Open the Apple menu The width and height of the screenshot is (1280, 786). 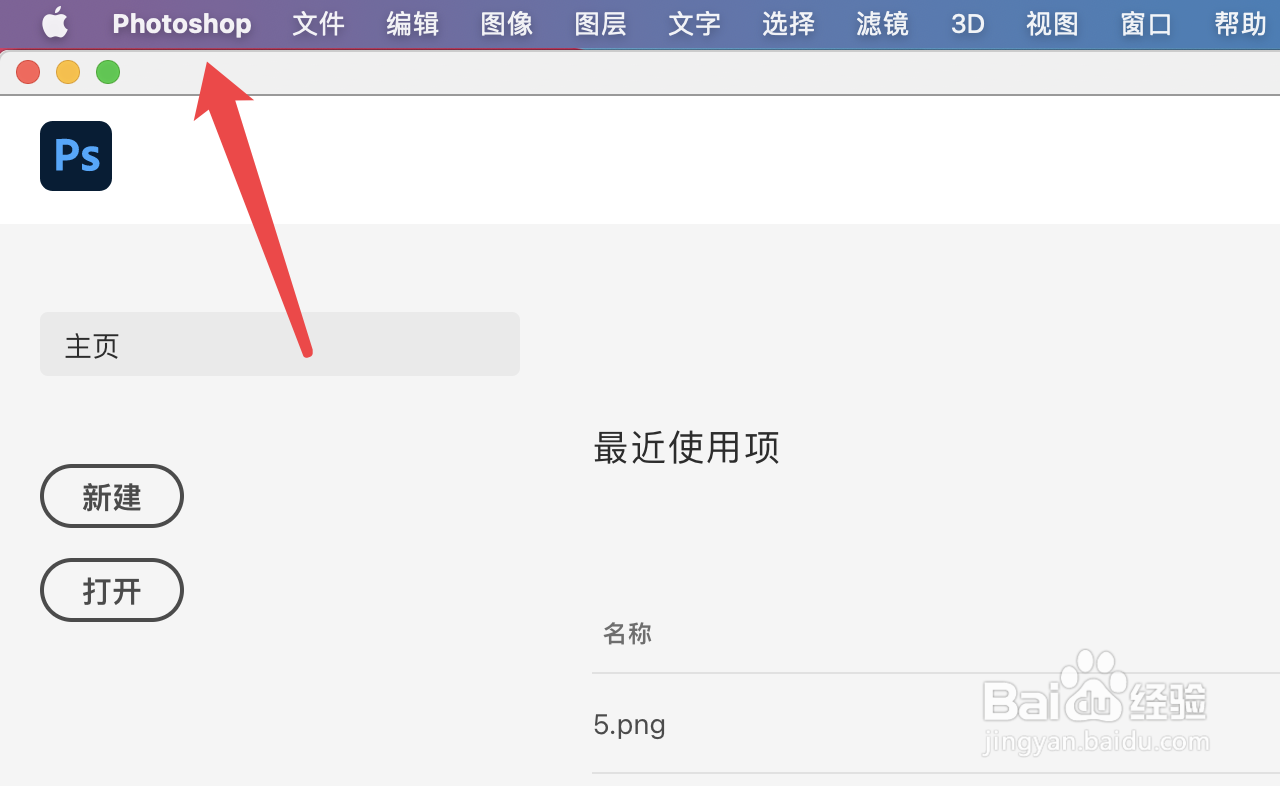55,23
